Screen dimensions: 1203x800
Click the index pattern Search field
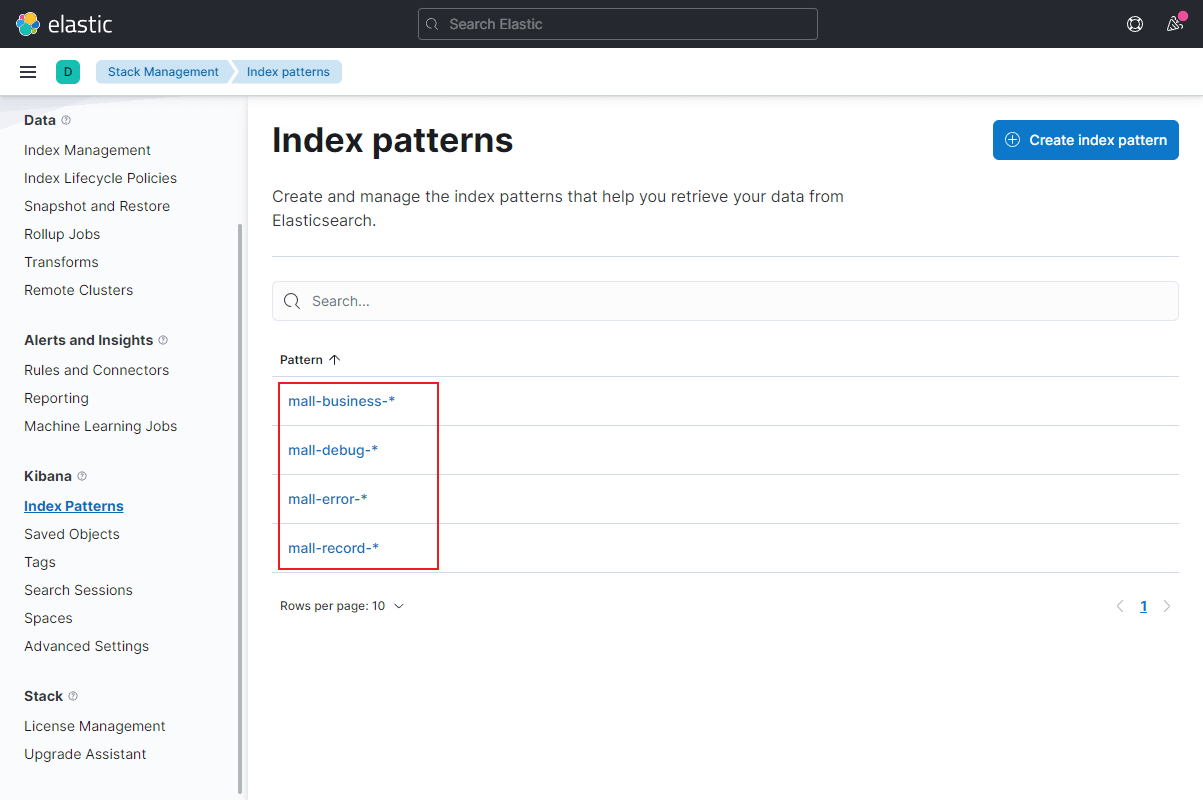click(725, 301)
